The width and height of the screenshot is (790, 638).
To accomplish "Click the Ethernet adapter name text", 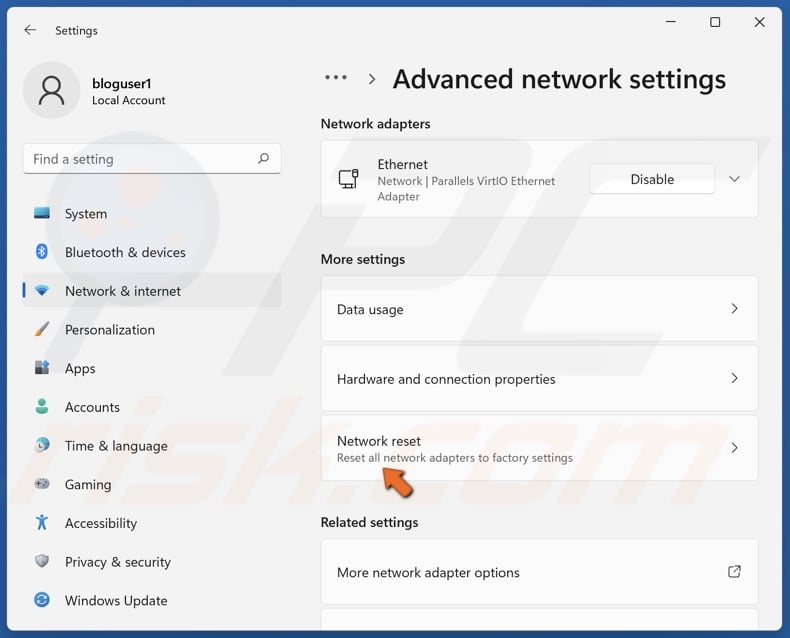I will point(403,164).
